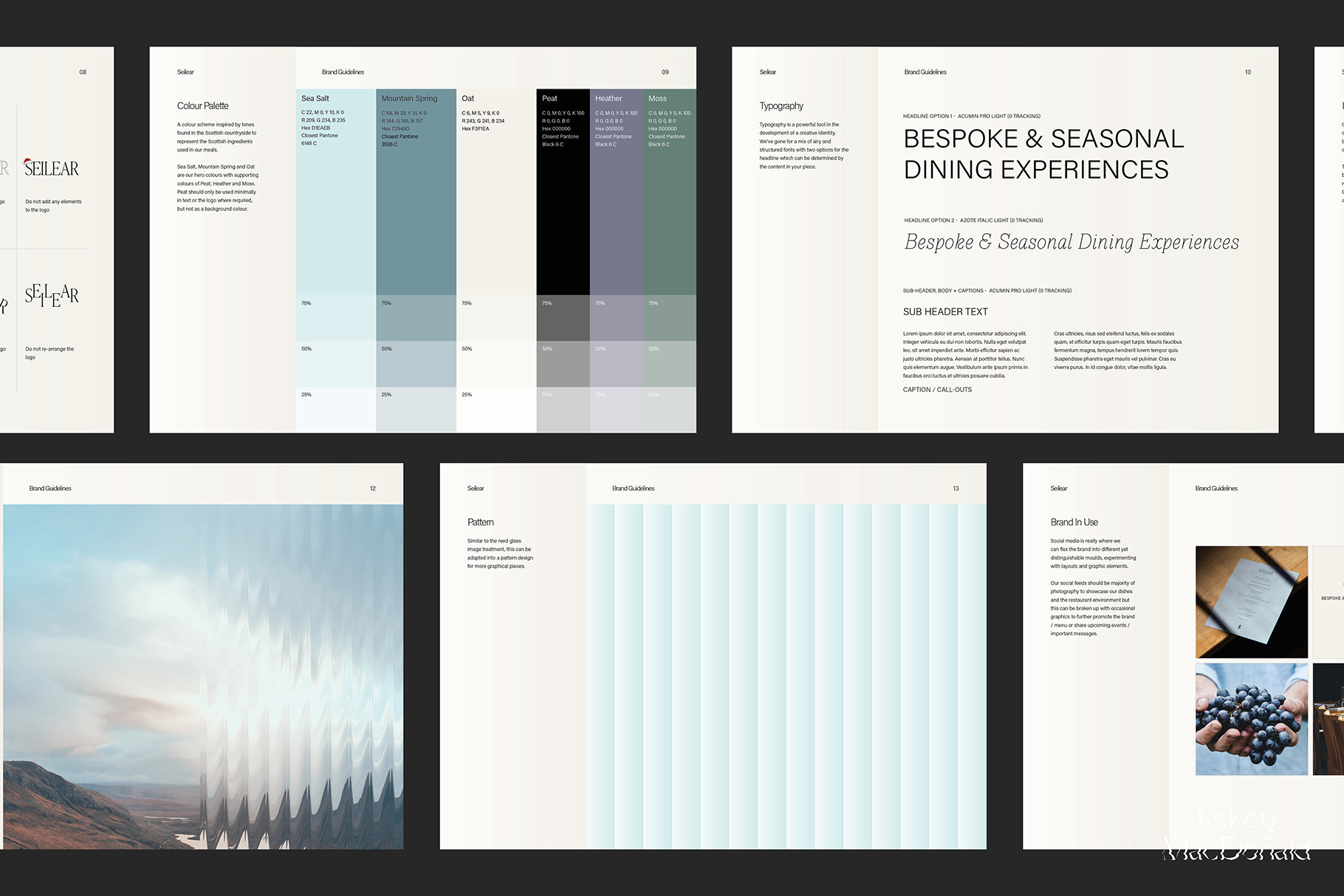Image resolution: width=1344 pixels, height=896 pixels.
Task: Click the Brand In Use heading
Action: [x=1074, y=523]
